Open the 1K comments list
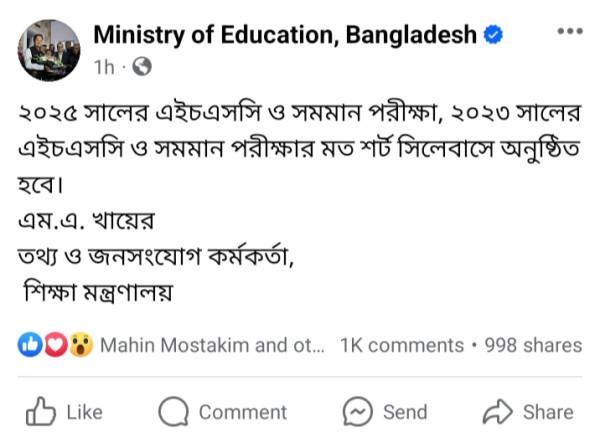600x442 pixels. [402, 345]
